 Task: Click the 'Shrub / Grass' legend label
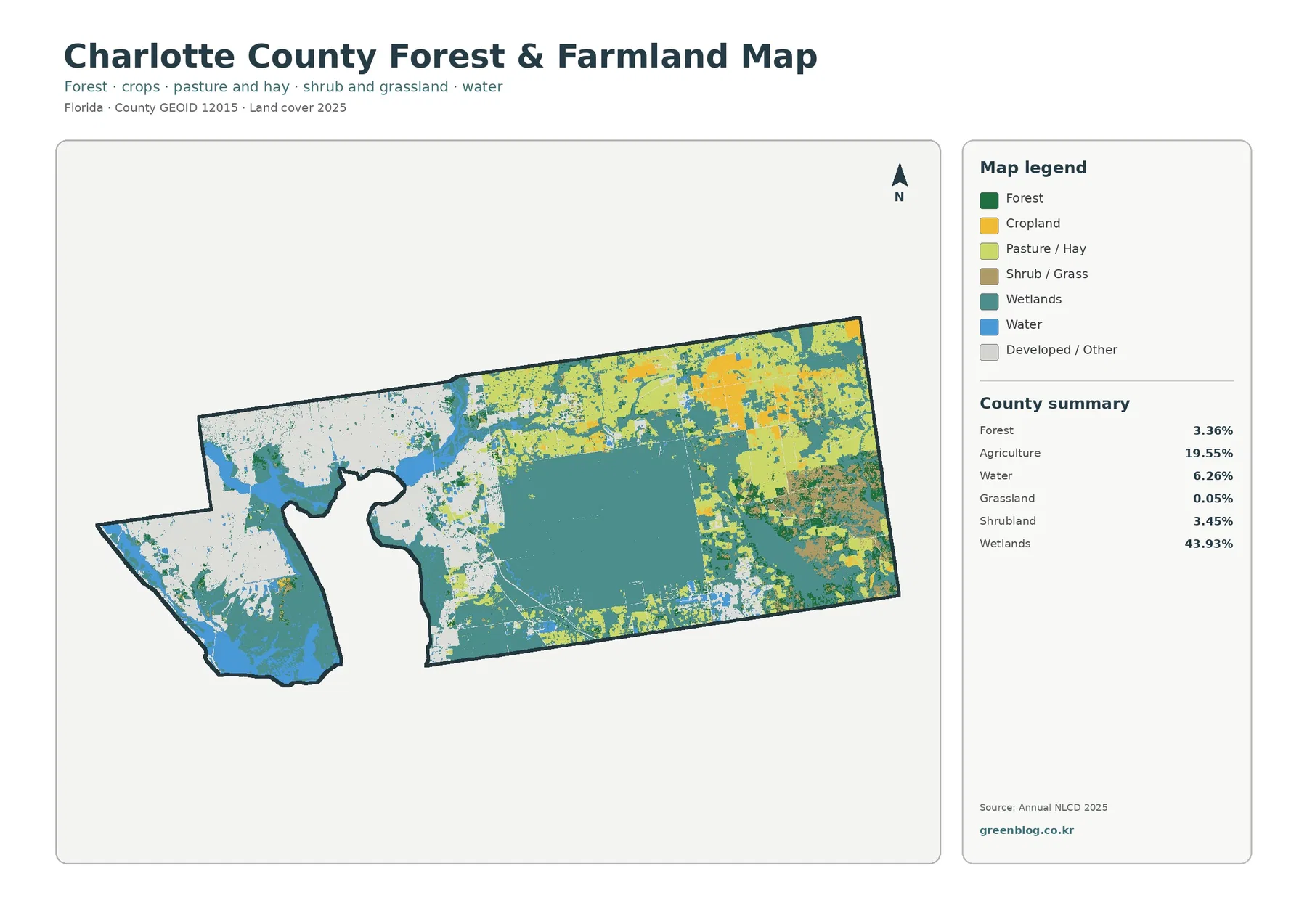tap(1046, 274)
